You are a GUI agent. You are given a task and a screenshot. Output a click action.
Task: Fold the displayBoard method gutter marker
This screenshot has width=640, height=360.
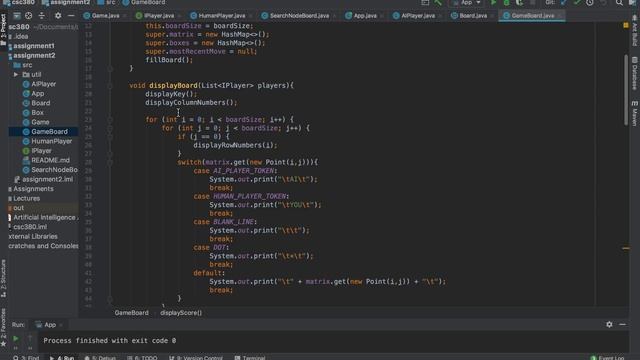pyautogui.click(x=110, y=86)
